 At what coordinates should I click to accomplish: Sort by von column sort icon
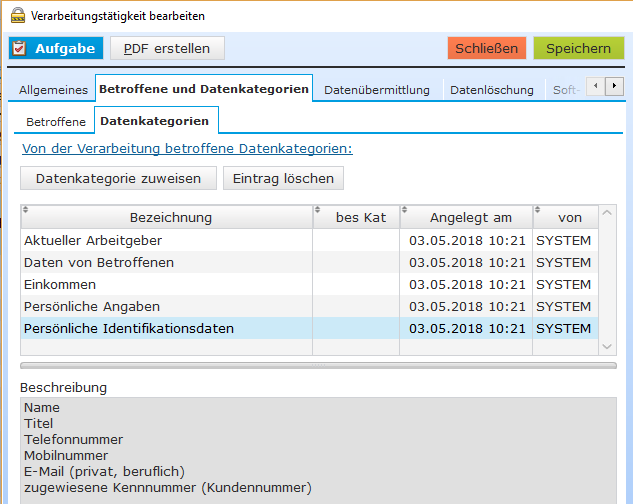coord(537,210)
